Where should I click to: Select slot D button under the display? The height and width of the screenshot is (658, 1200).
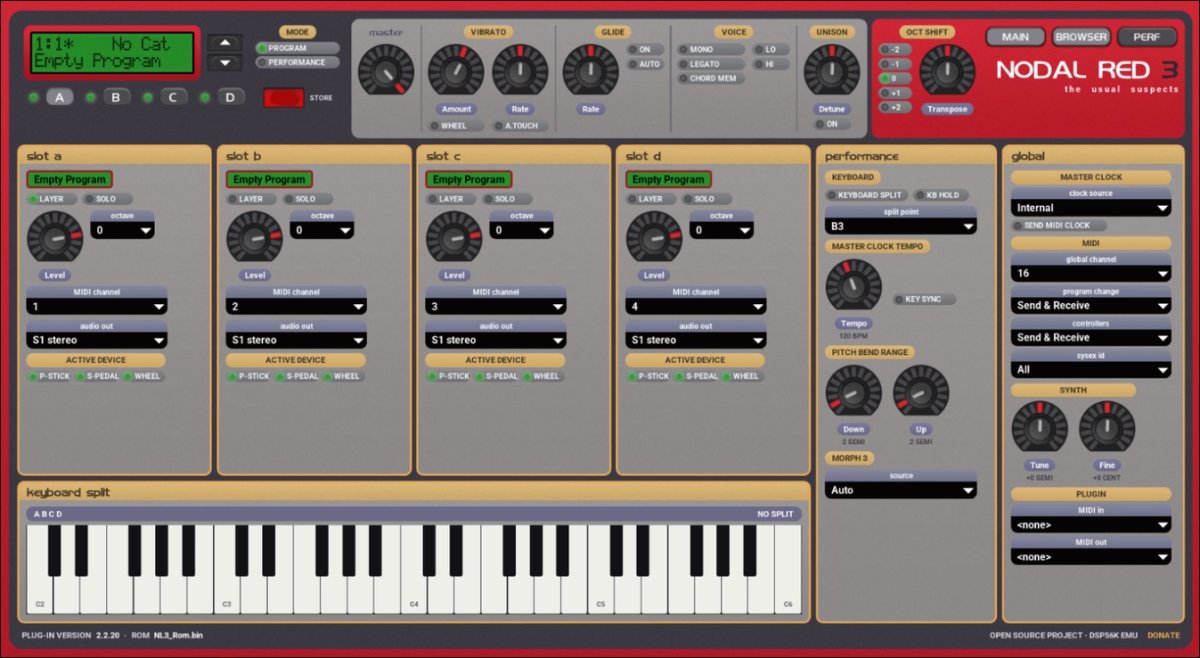[x=231, y=97]
